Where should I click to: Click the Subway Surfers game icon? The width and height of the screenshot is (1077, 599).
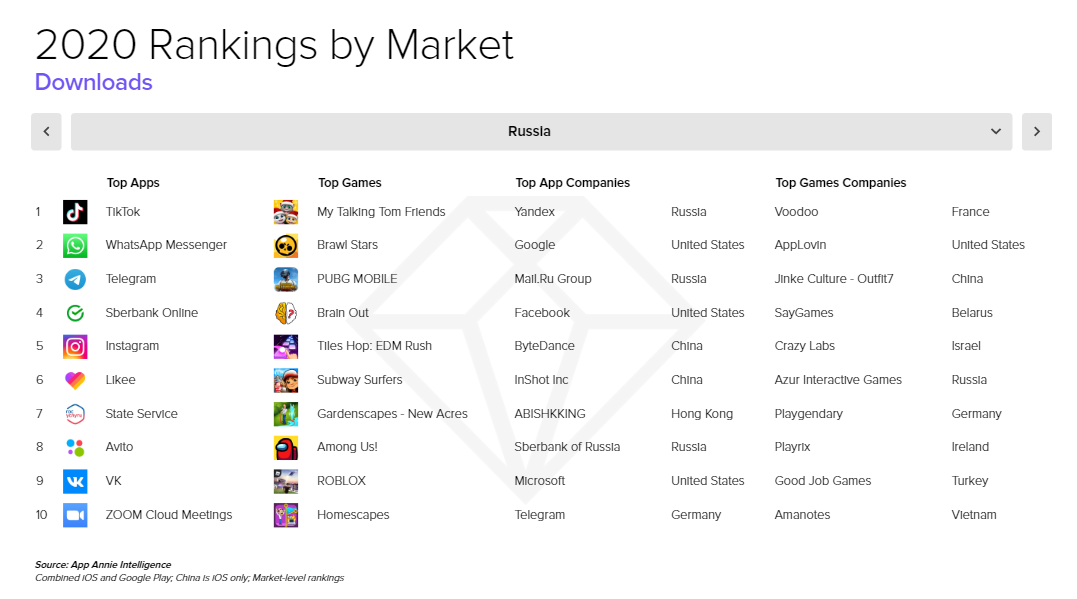click(x=288, y=380)
